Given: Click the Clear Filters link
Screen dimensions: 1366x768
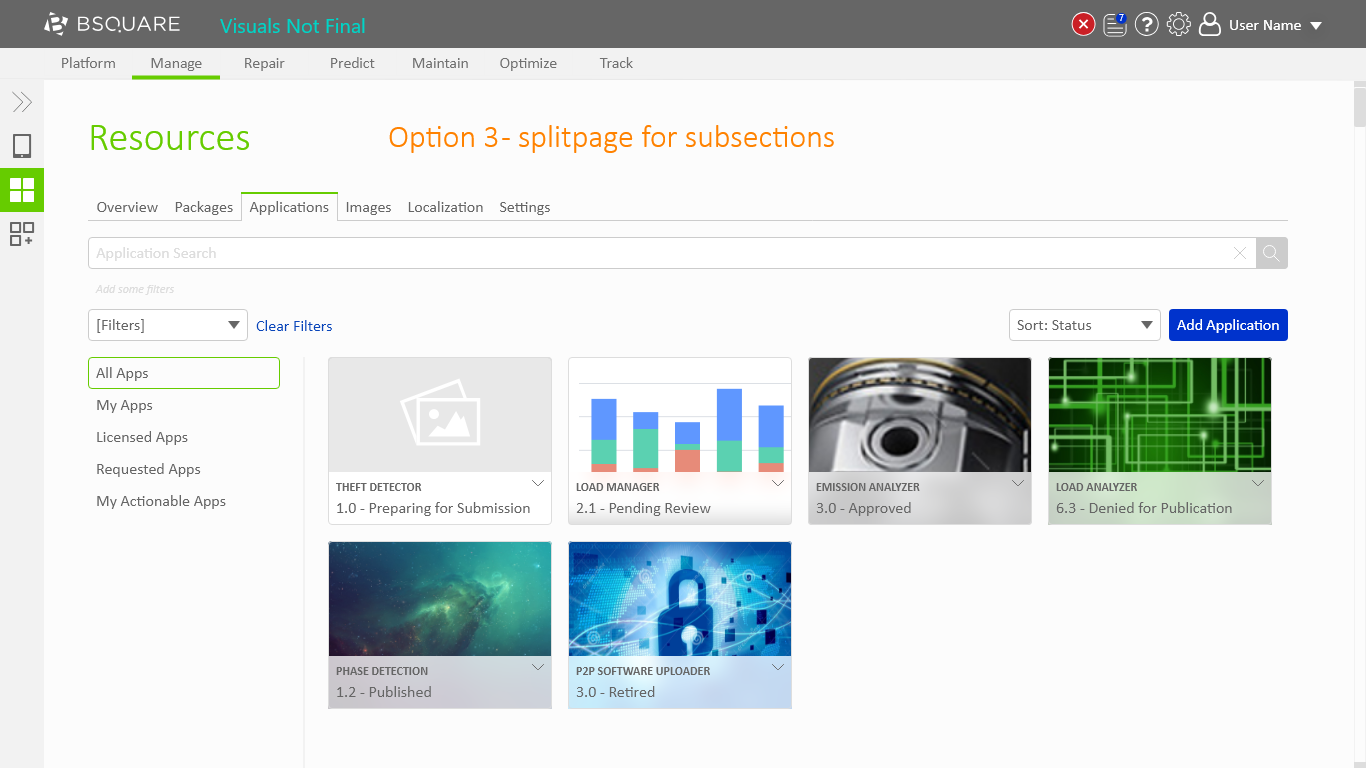Looking at the screenshot, I should pyautogui.click(x=294, y=326).
